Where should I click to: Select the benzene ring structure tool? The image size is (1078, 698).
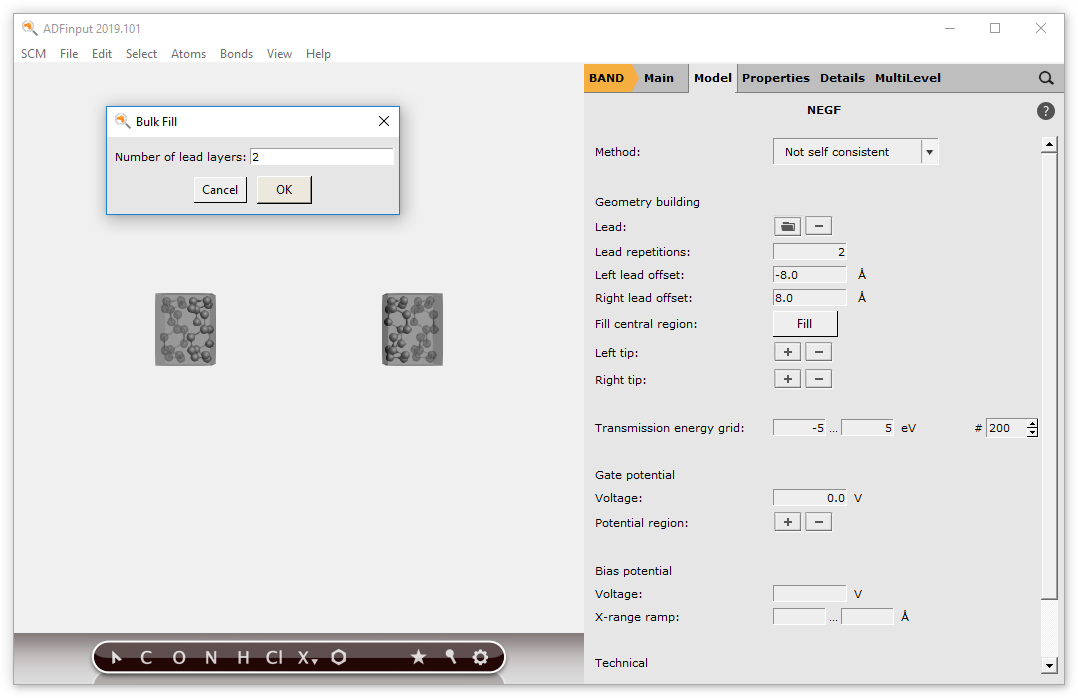point(339,657)
